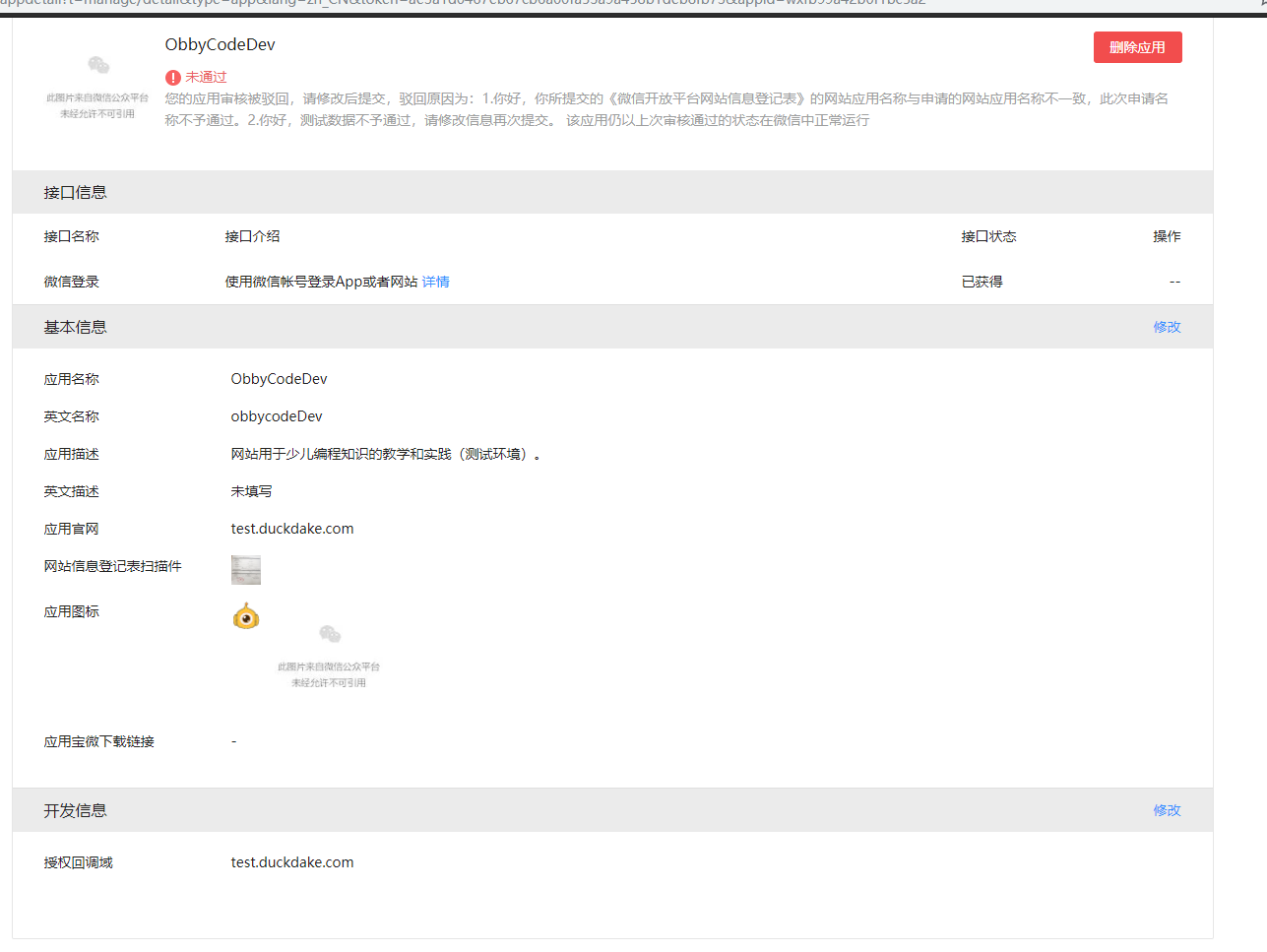The height and width of the screenshot is (952, 1267).
Task: Click the 使用微信帐号登录App或者网站 description
Action: click(321, 282)
